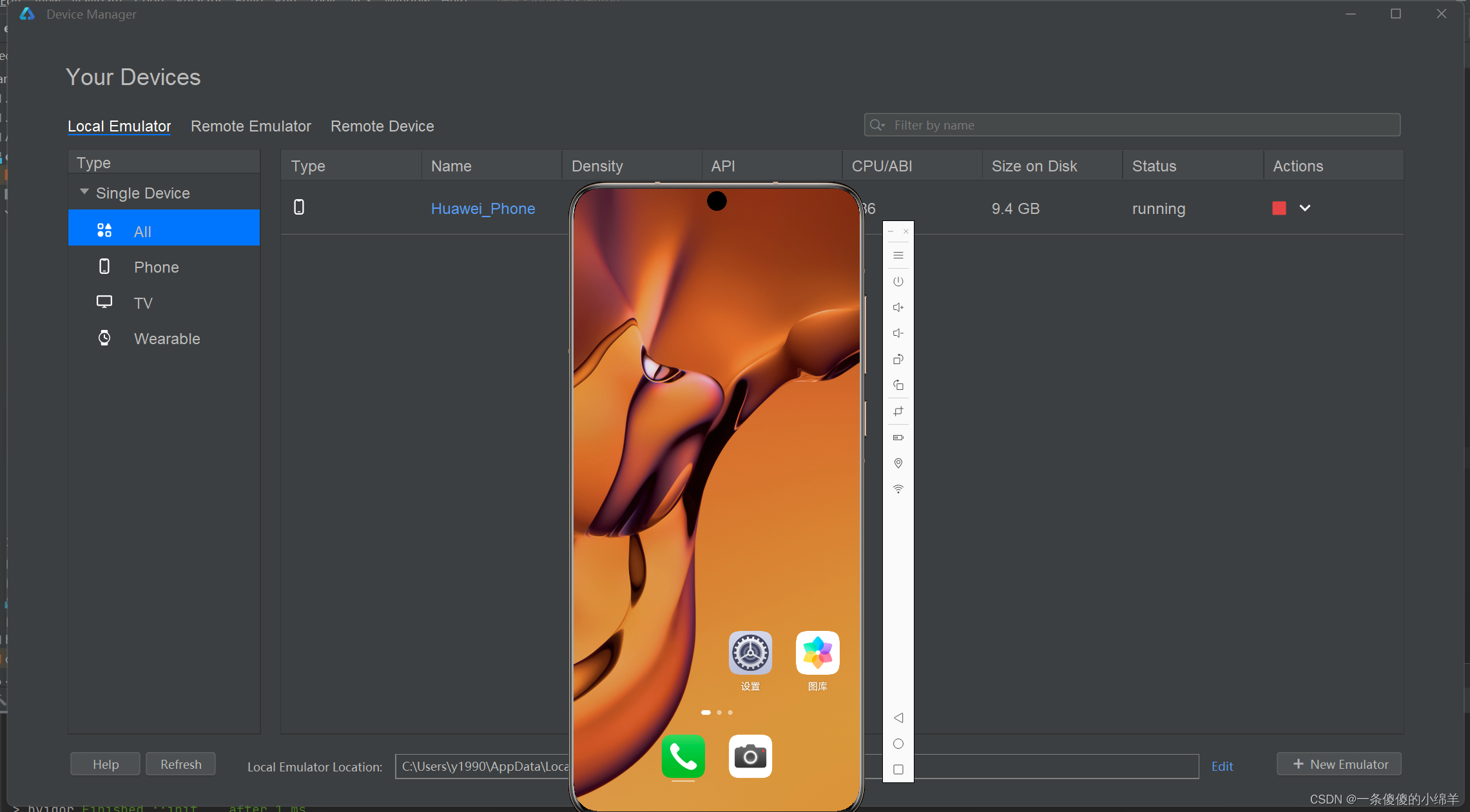Select Phone device type filter
The height and width of the screenshot is (812, 1470).
tap(155, 267)
